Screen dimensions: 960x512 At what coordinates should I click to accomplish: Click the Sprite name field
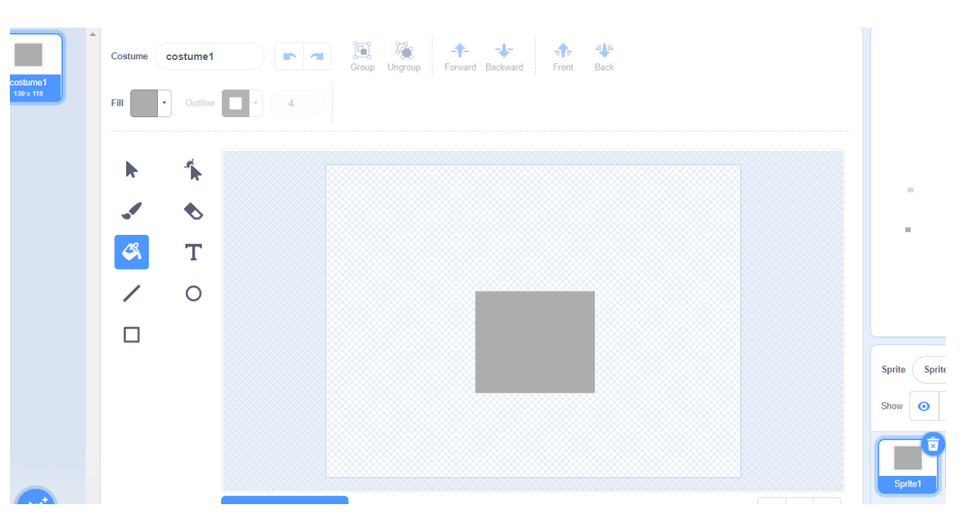(x=929, y=369)
